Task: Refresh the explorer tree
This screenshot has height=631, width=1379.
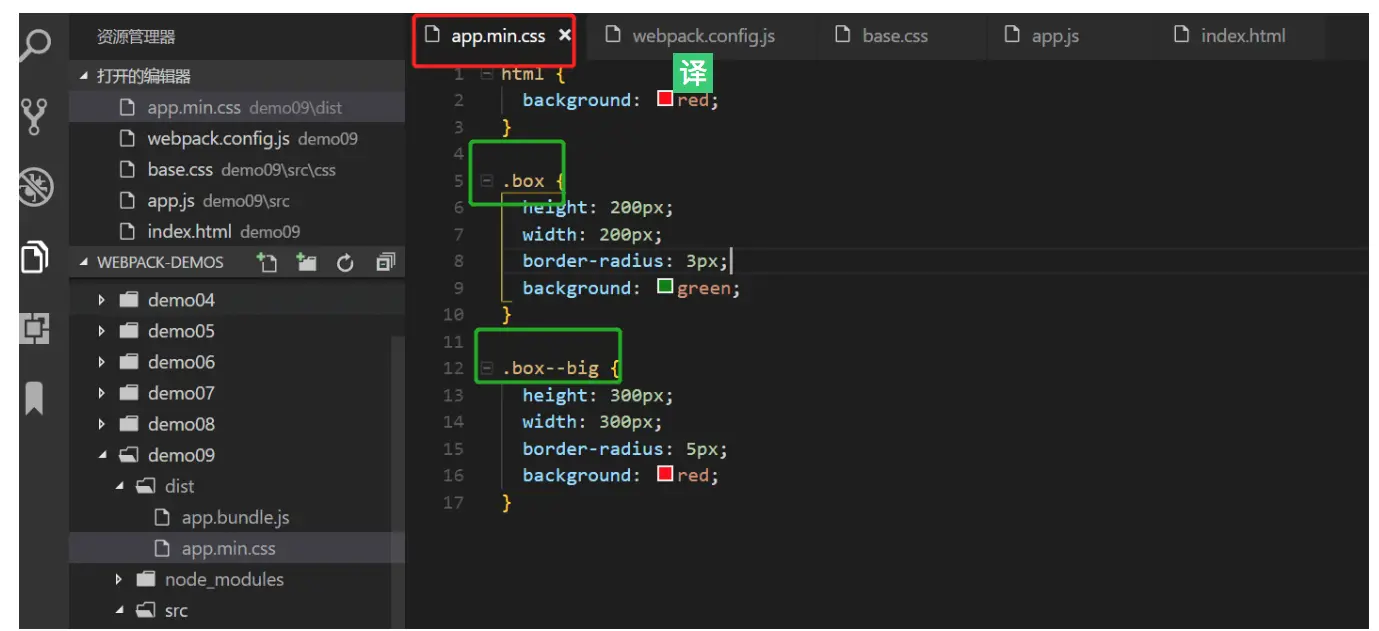Action: [x=346, y=263]
